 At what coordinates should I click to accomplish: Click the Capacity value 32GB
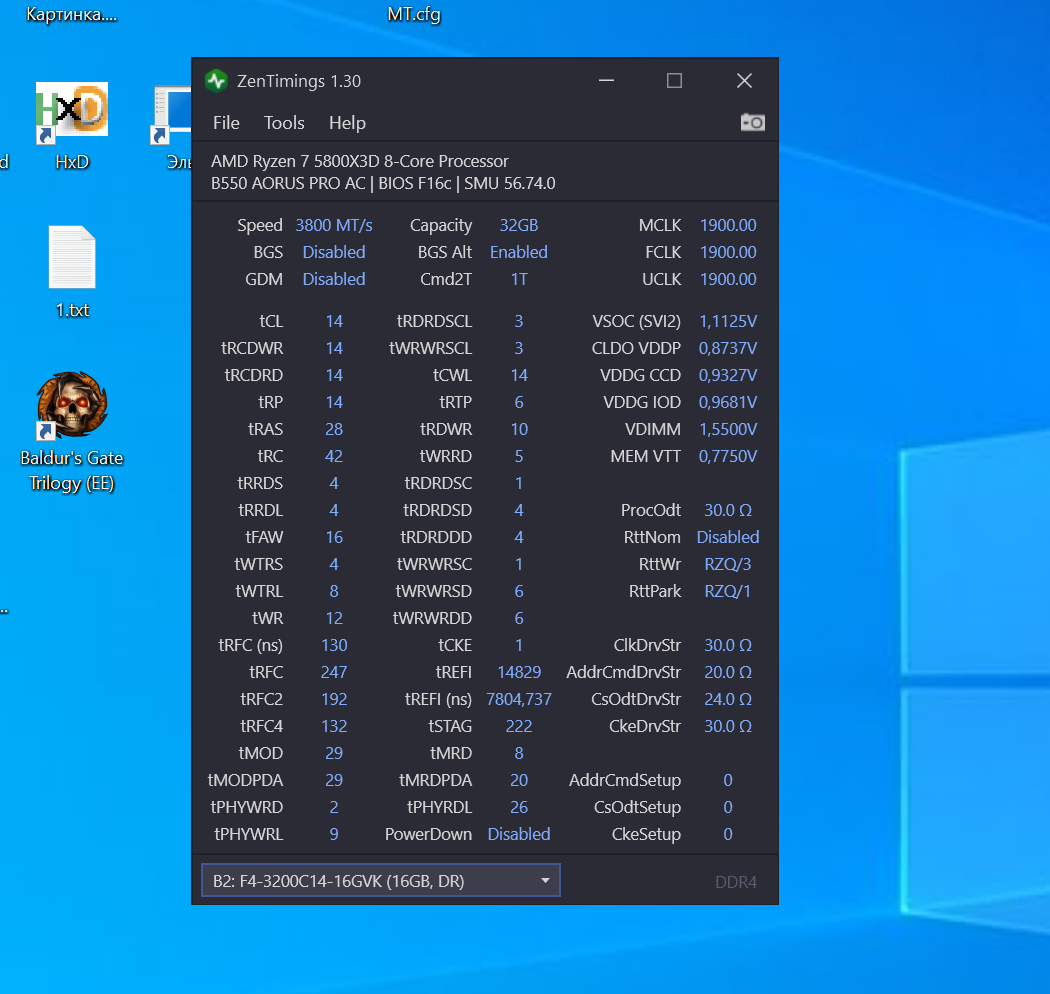519,226
